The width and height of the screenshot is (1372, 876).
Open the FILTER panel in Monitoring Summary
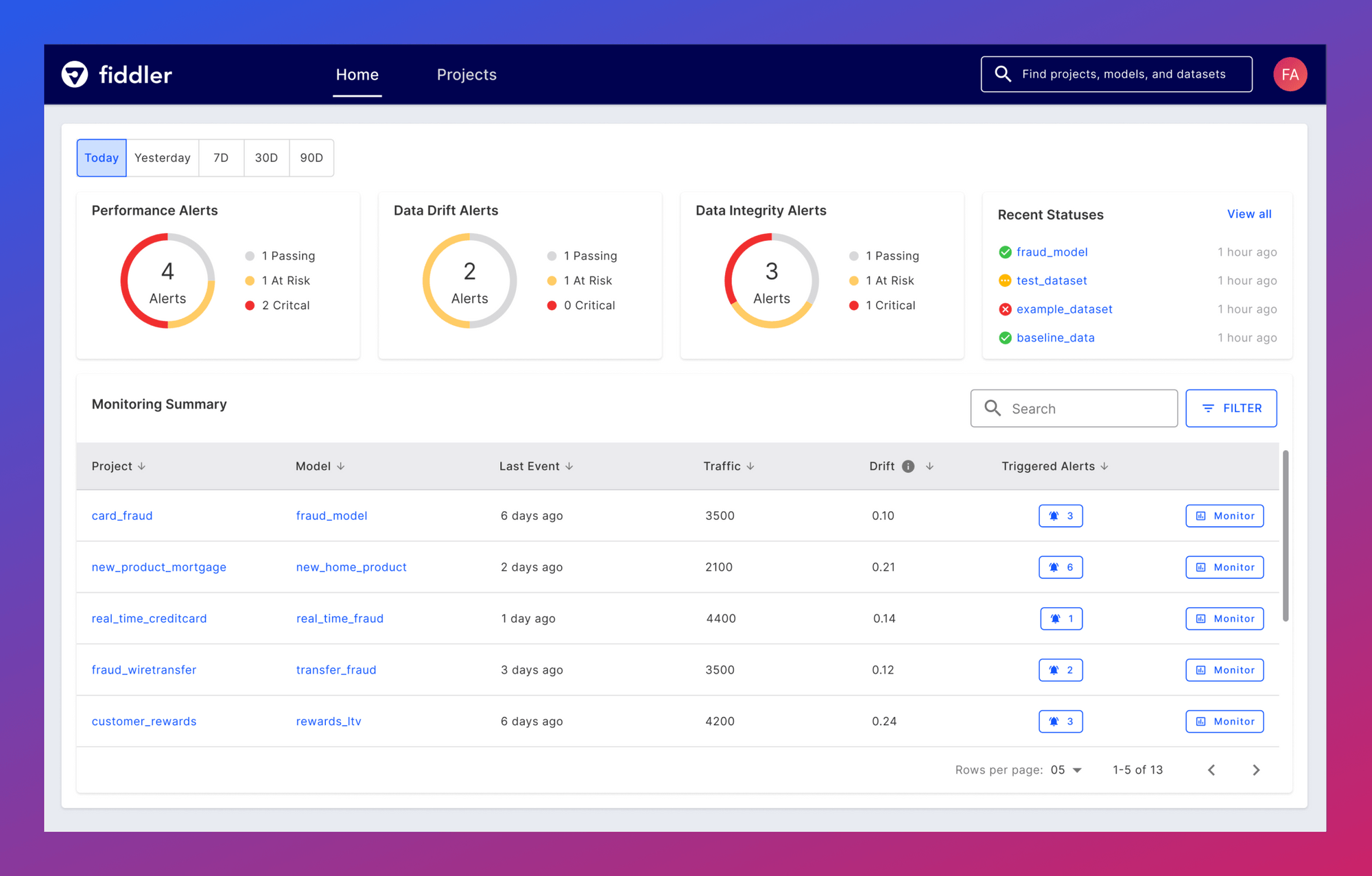(x=1231, y=408)
